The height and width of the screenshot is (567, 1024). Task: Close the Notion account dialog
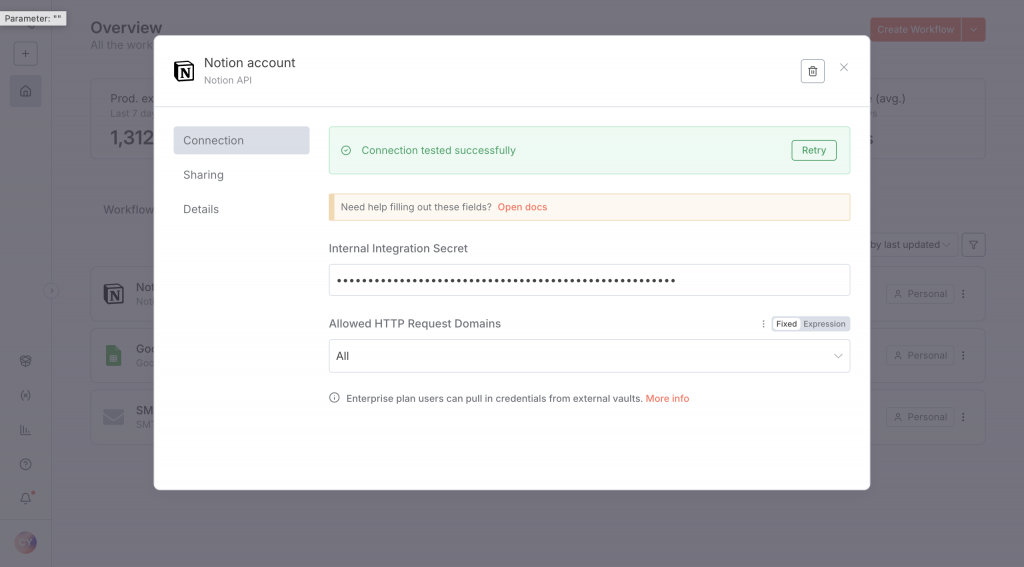[844, 68]
